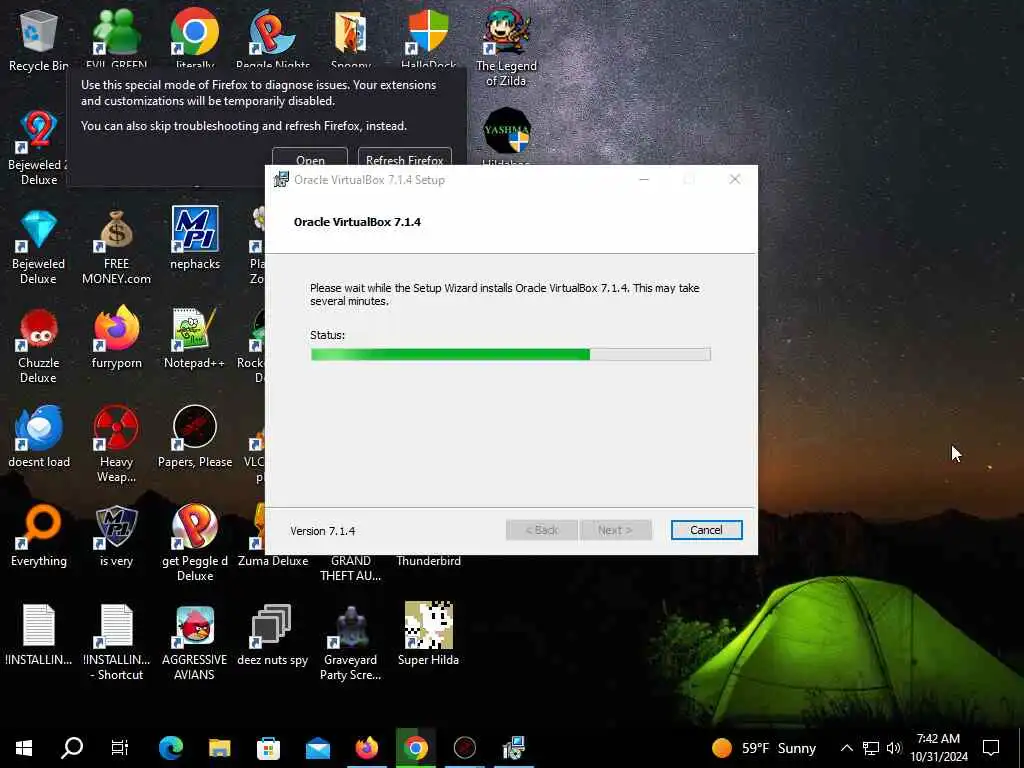1024x768 pixels.
Task: Select the Bejeweled 2 Deluxe icon
Action: tap(39, 146)
